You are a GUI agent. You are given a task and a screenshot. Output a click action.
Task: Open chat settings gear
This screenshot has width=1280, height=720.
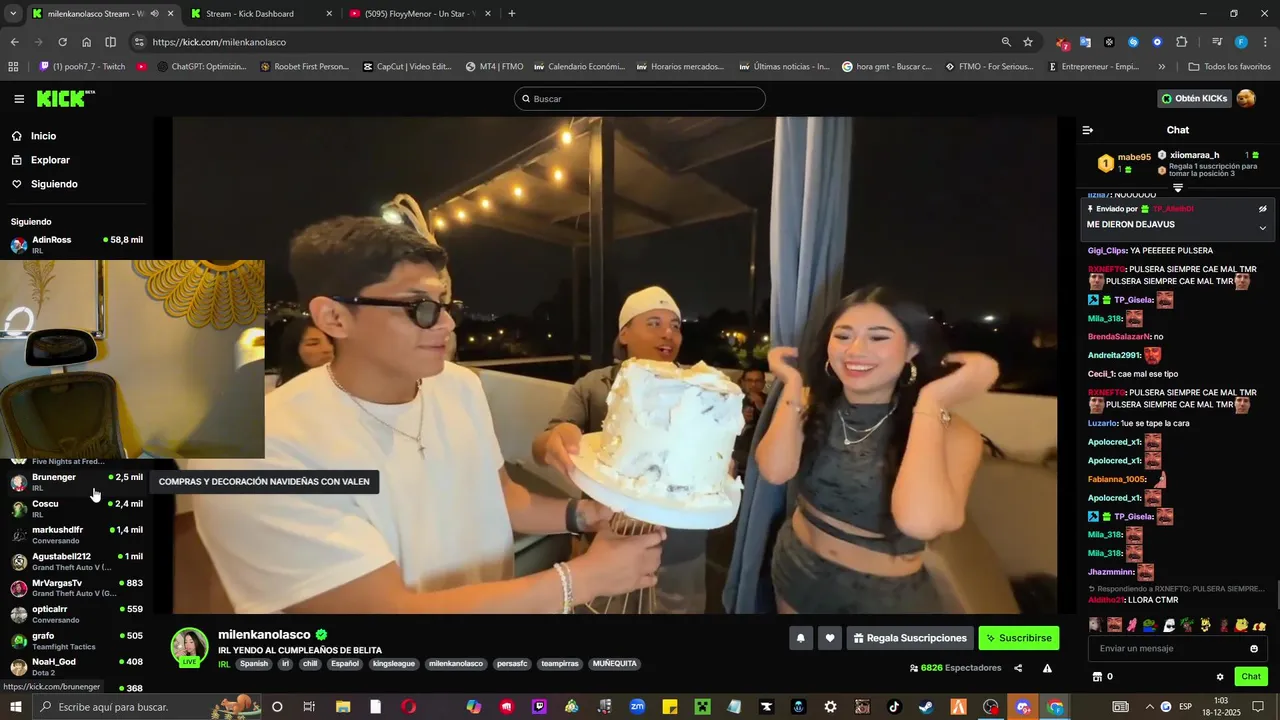[x=1220, y=677]
